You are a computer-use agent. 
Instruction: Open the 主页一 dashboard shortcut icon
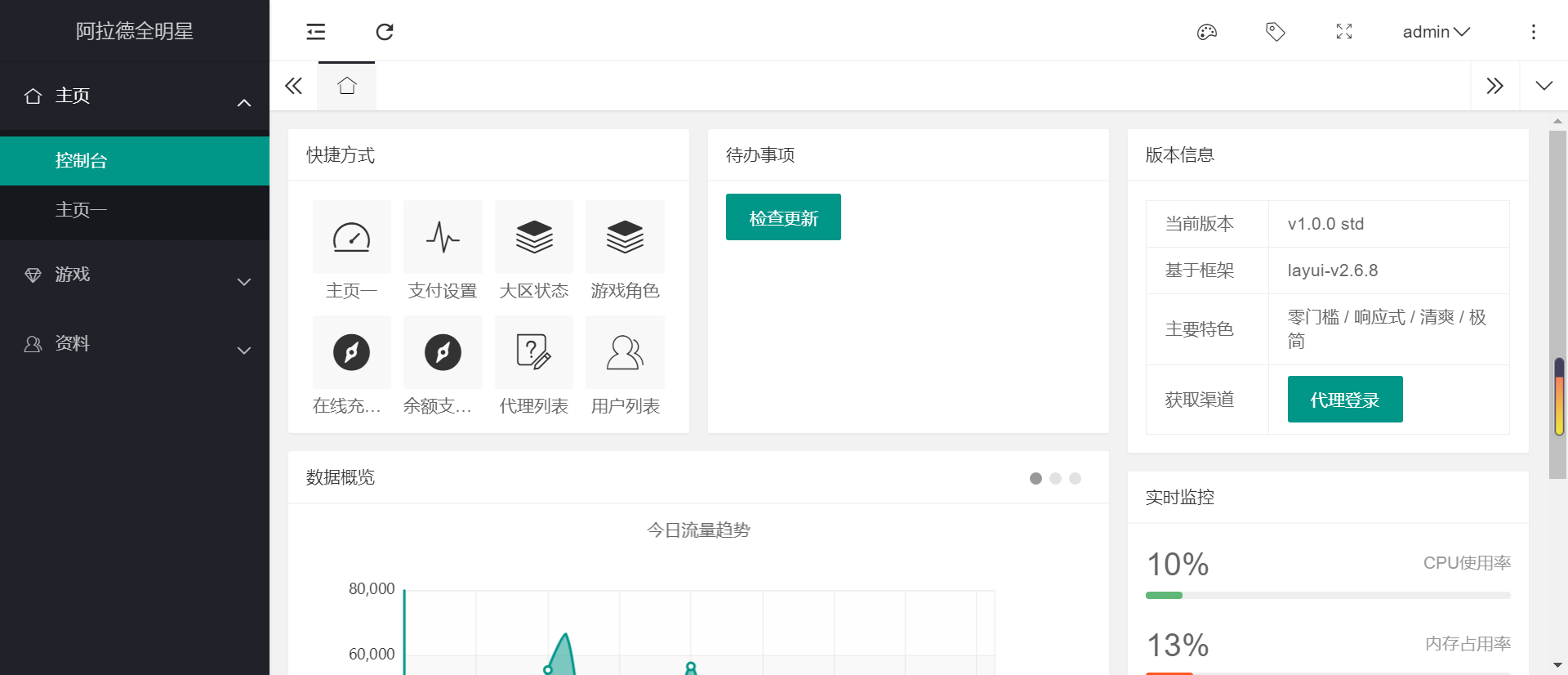[x=352, y=237]
